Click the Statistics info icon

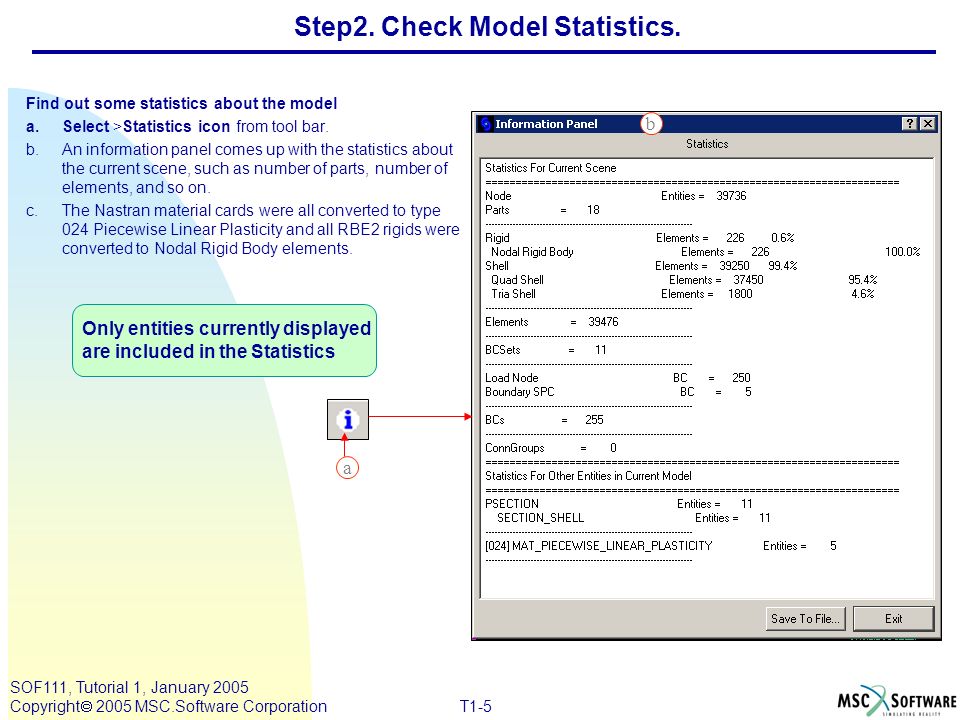[x=348, y=419]
